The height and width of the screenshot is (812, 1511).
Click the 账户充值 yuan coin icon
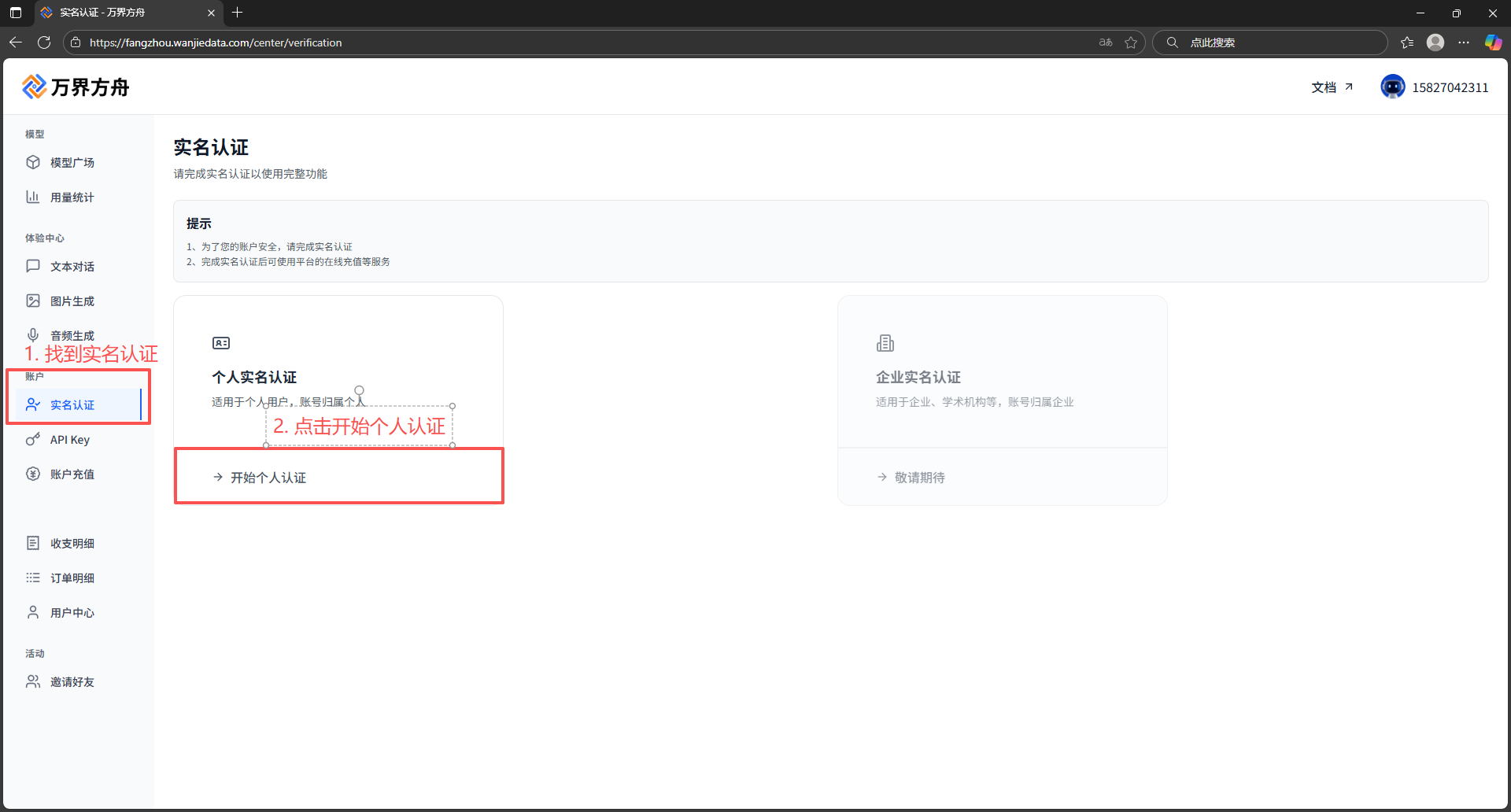pyautogui.click(x=33, y=474)
